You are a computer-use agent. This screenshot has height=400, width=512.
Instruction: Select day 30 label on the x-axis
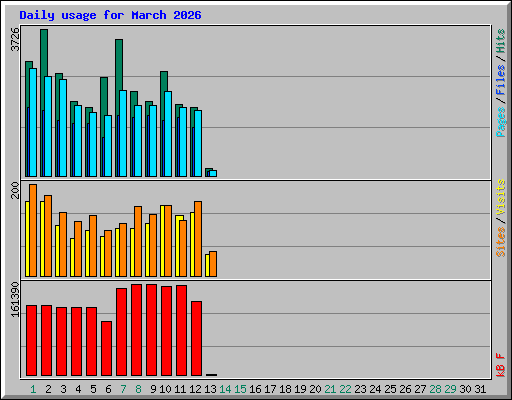click(465, 389)
